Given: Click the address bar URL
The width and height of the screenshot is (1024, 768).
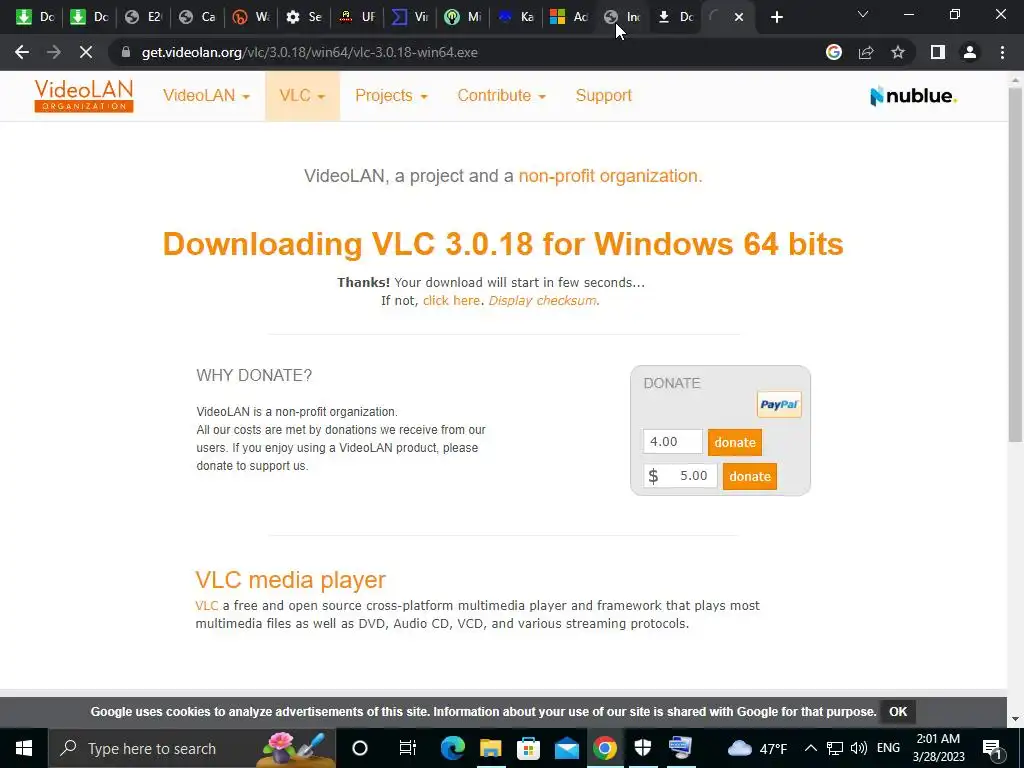Looking at the screenshot, I should click(x=310, y=52).
